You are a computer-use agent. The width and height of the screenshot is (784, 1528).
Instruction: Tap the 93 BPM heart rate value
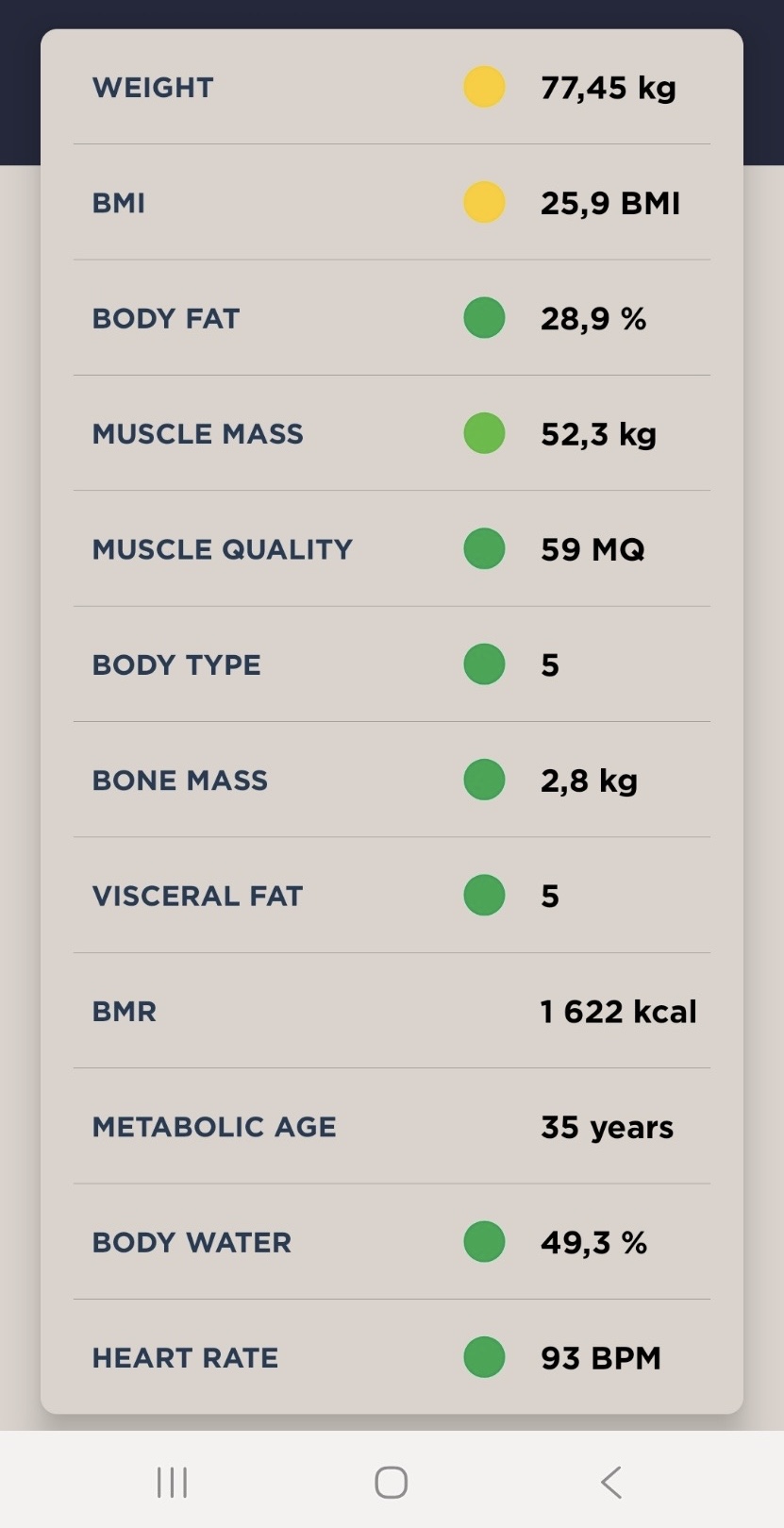click(601, 1358)
